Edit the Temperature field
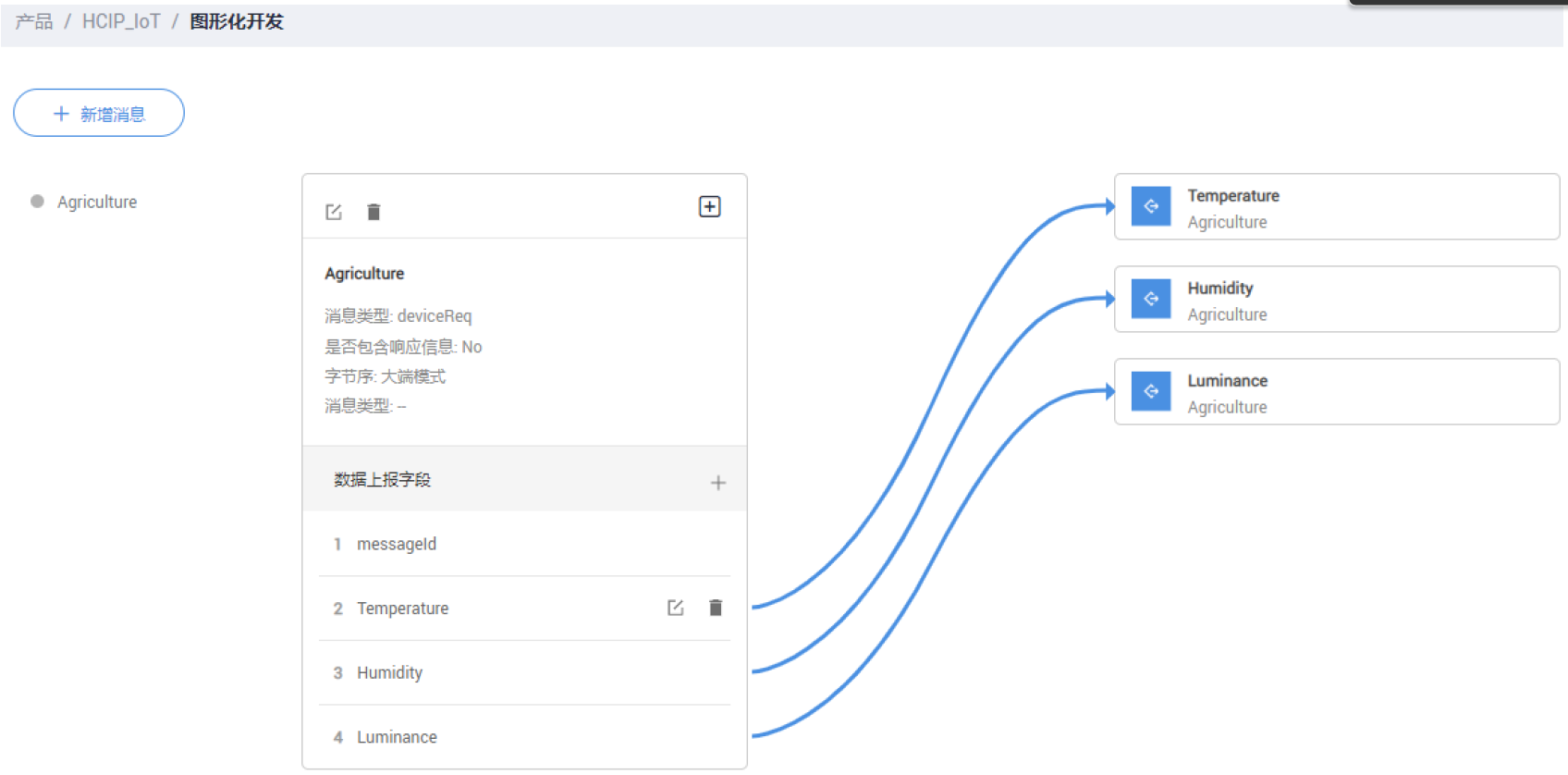 675,608
